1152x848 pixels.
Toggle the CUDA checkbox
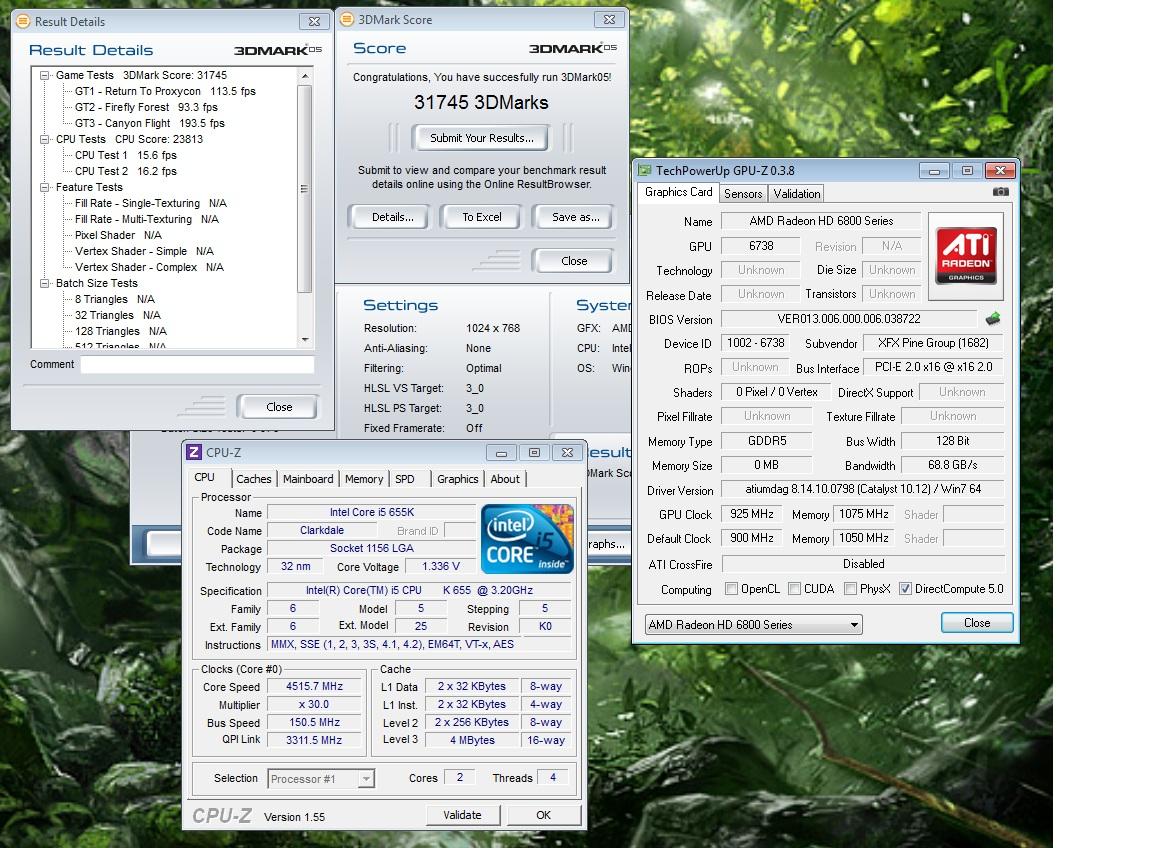tap(794, 589)
